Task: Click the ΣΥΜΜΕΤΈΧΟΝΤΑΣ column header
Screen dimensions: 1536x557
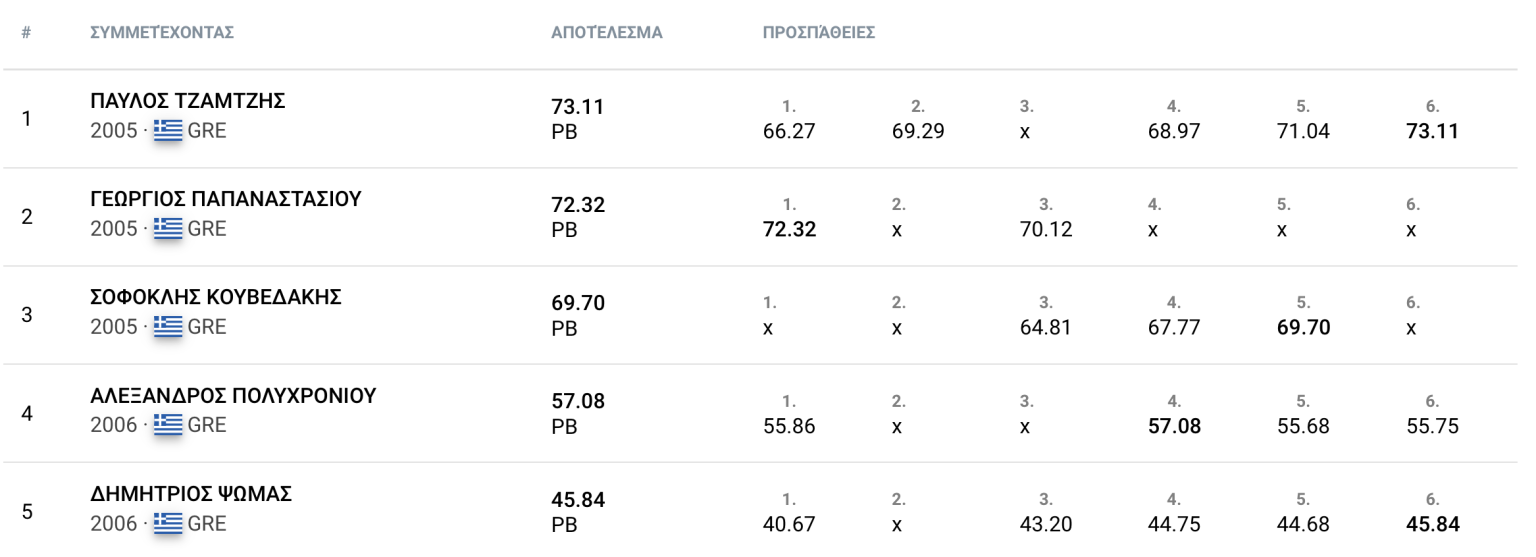Action: pyautogui.click(x=162, y=32)
